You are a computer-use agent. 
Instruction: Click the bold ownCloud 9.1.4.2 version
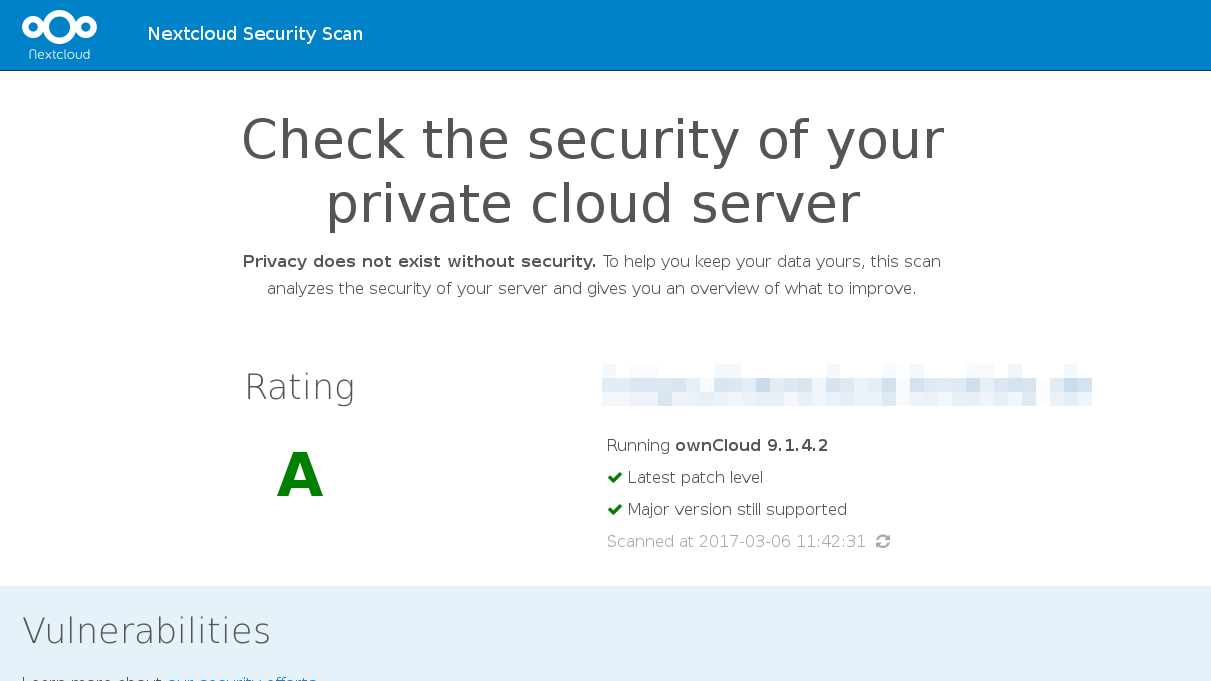pyautogui.click(x=751, y=445)
